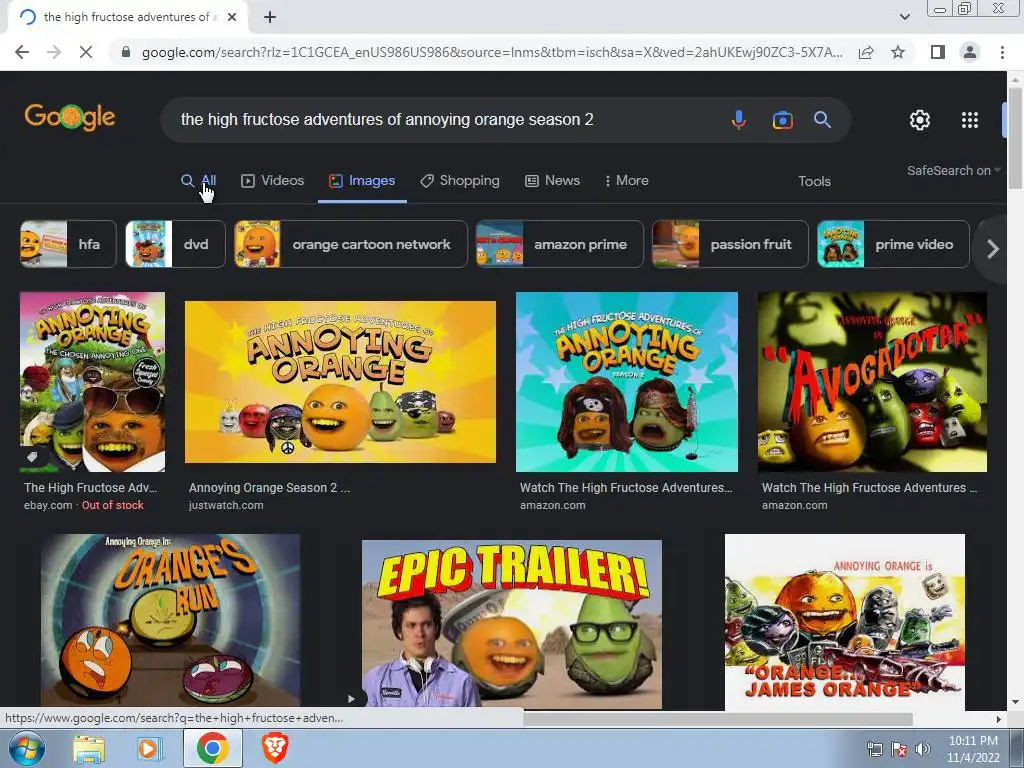Screen dimensions: 1024x768
Task: Open justwatch Annoying Orange Season 2 image
Action: coord(340,382)
